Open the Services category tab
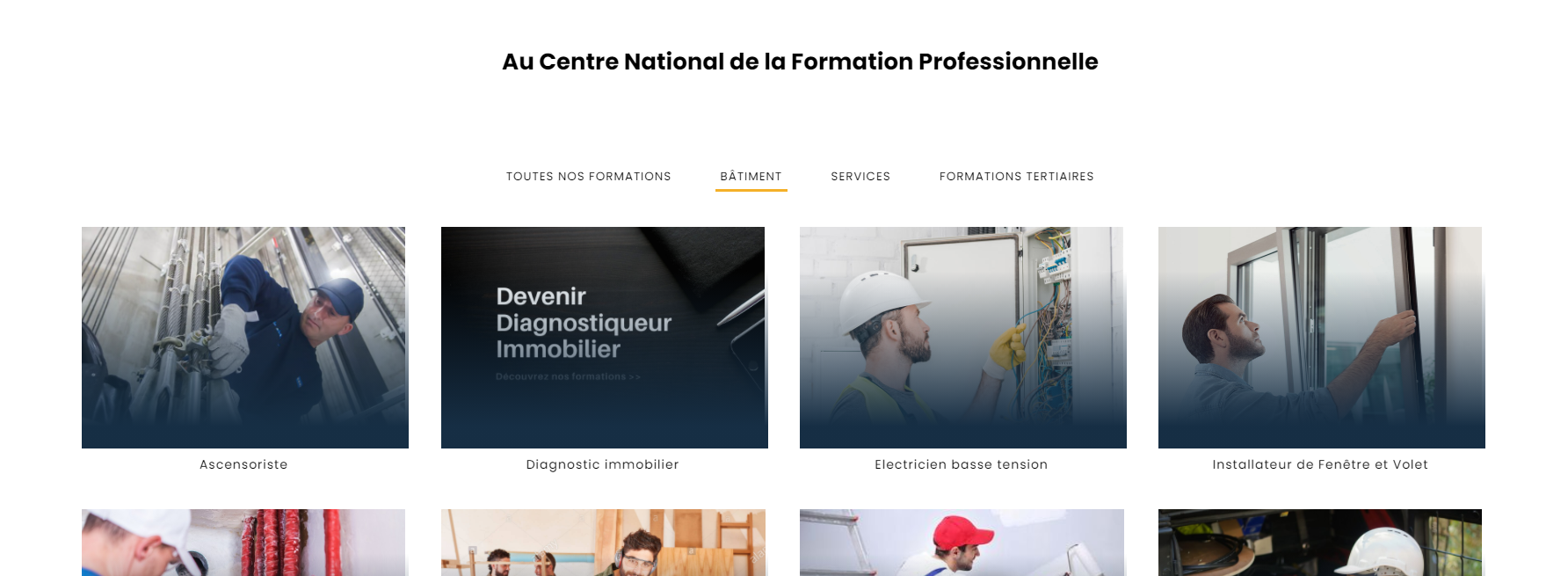This screenshot has height=576, width=1568. pyautogui.click(x=860, y=177)
